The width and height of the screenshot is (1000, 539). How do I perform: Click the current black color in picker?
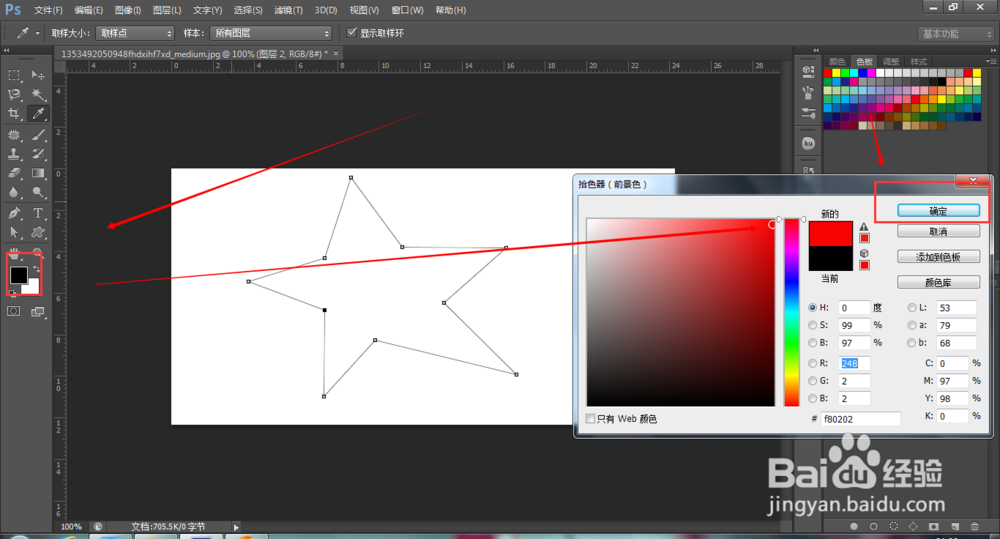click(830, 258)
